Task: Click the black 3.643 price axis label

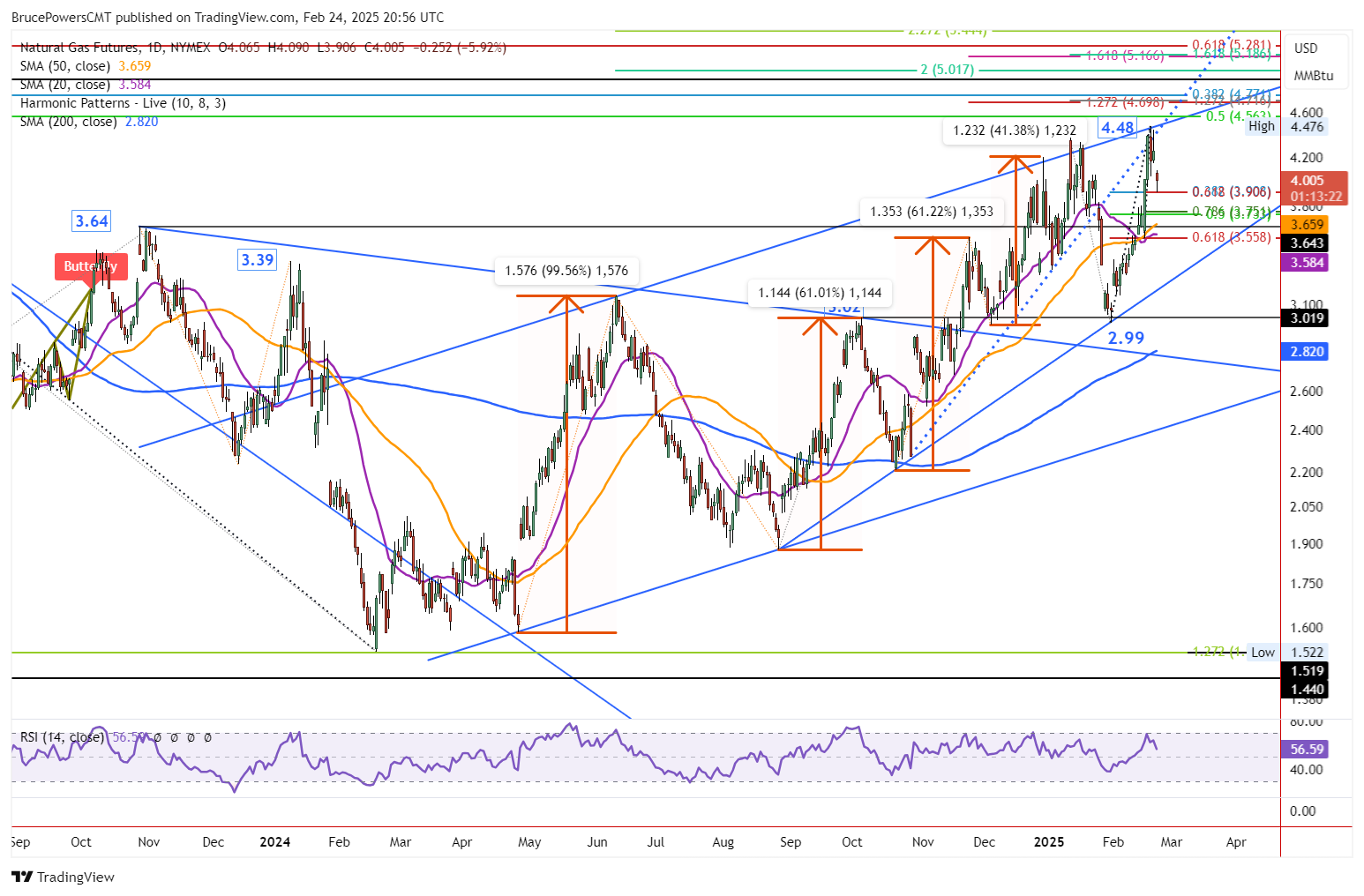Action: tap(1307, 243)
